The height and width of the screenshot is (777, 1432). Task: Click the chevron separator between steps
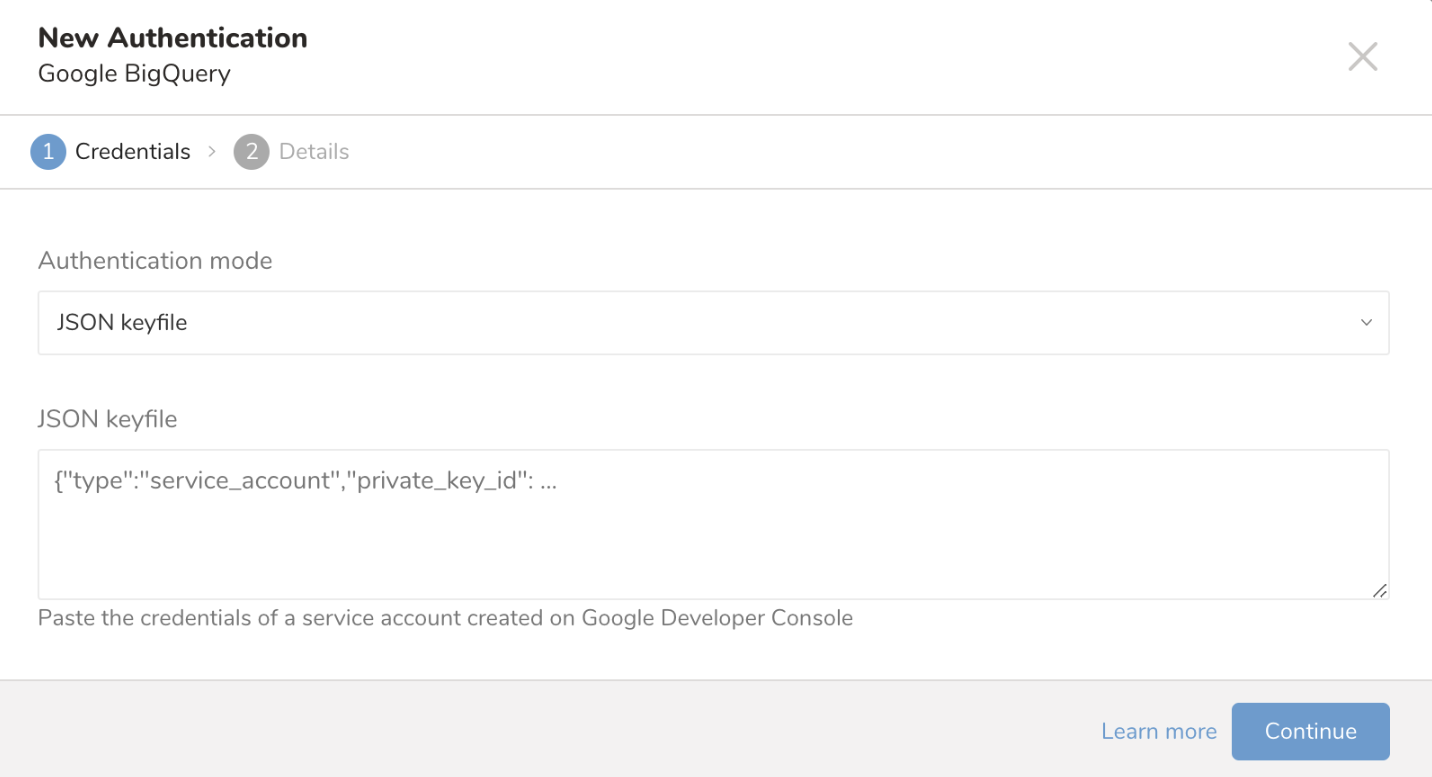coord(212,152)
